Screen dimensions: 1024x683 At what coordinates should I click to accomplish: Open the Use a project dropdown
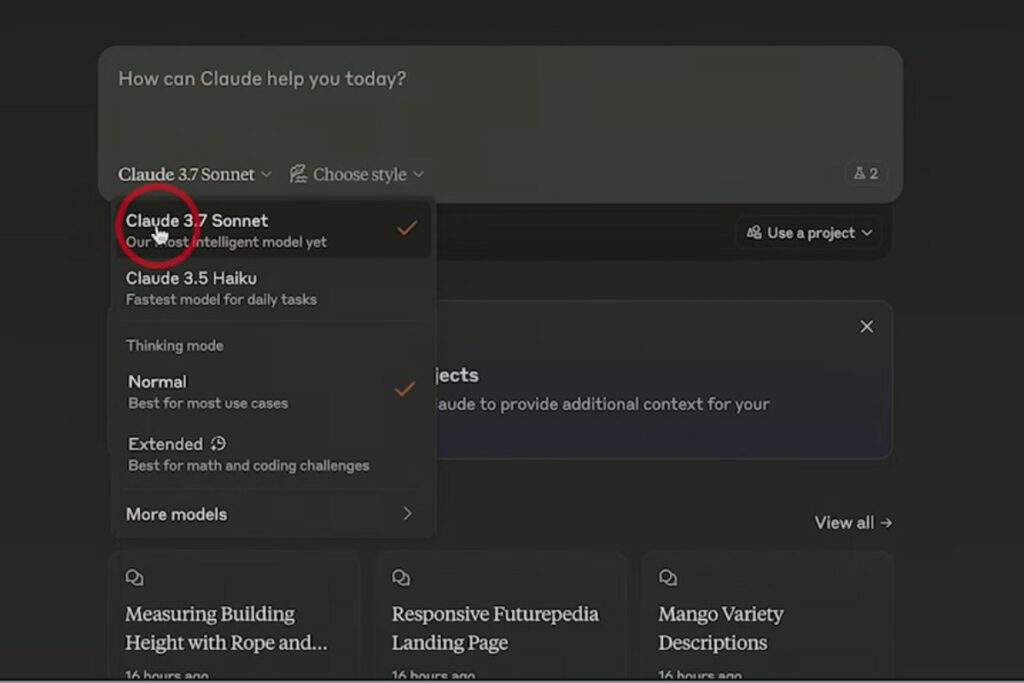point(808,232)
